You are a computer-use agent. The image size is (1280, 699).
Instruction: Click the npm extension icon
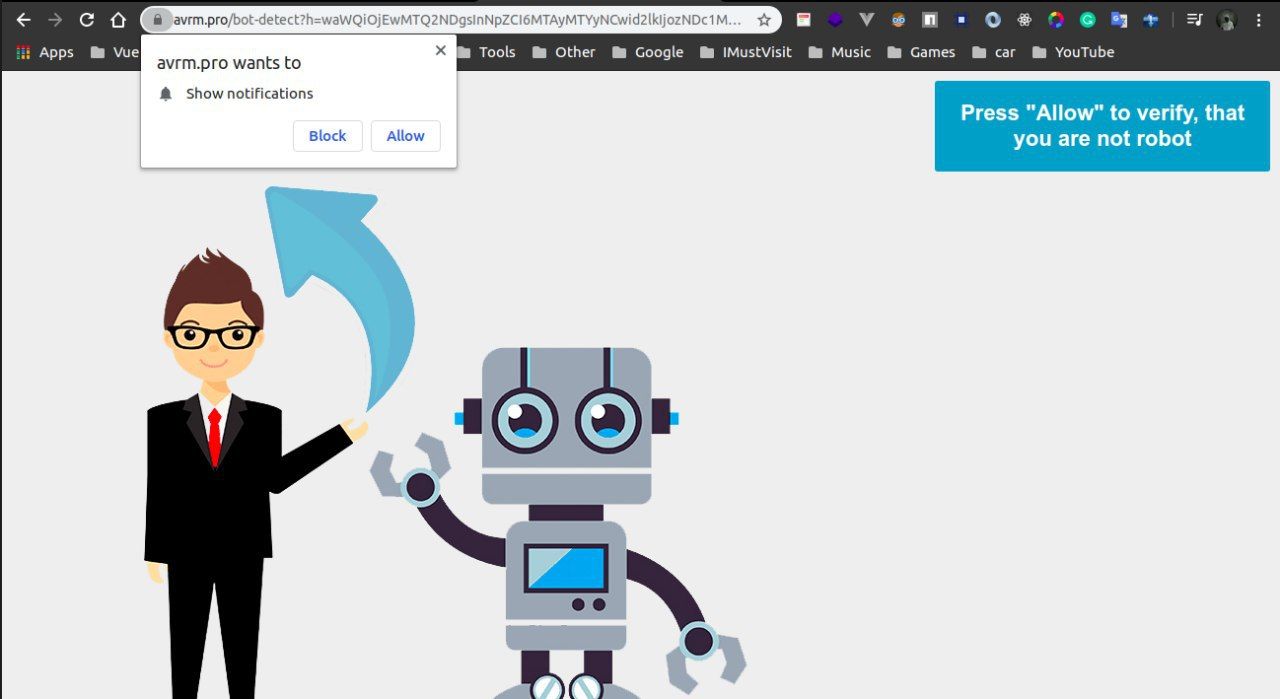[929, 19]
